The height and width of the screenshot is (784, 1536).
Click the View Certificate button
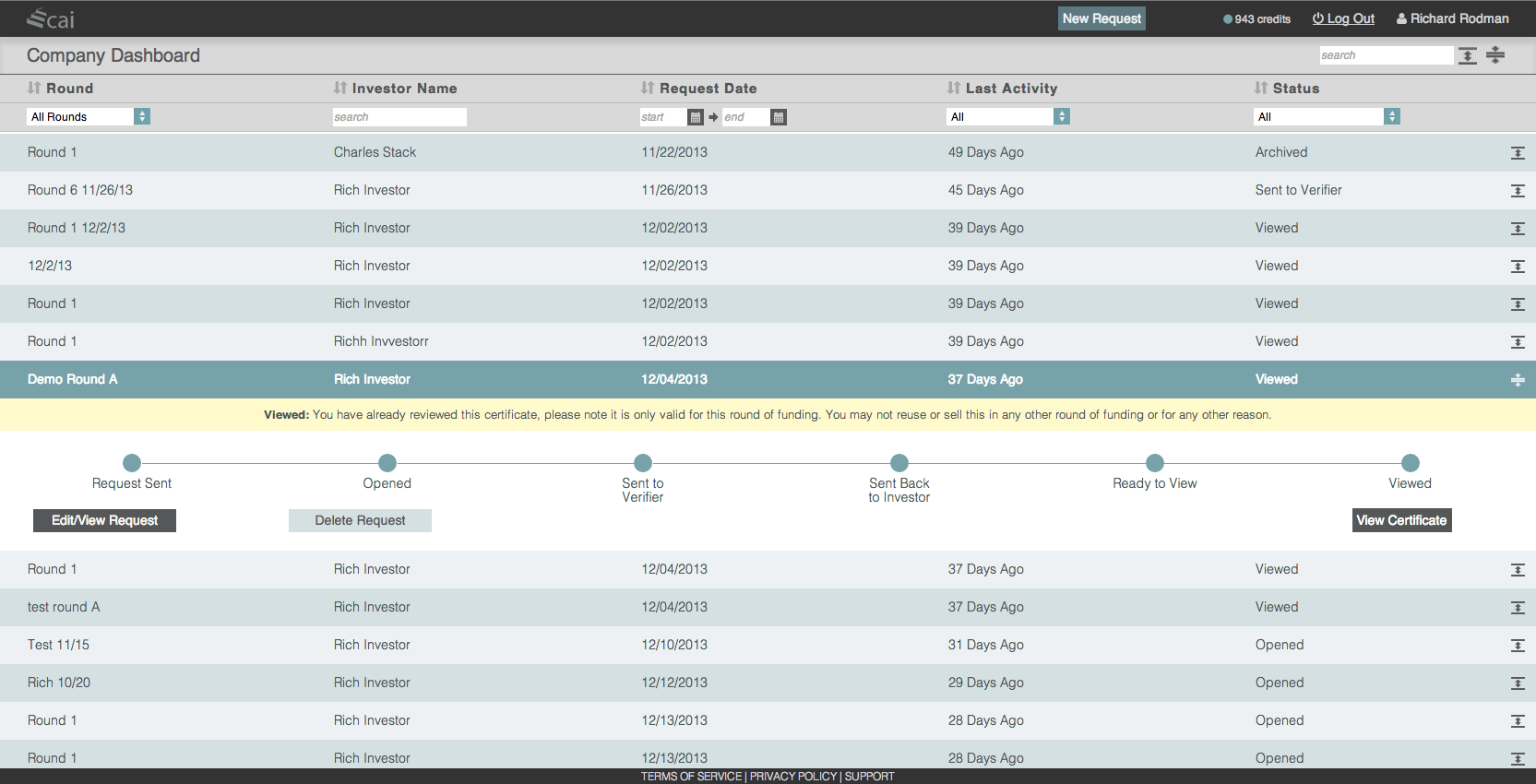pyautogui.click(x=1401, y=520)
